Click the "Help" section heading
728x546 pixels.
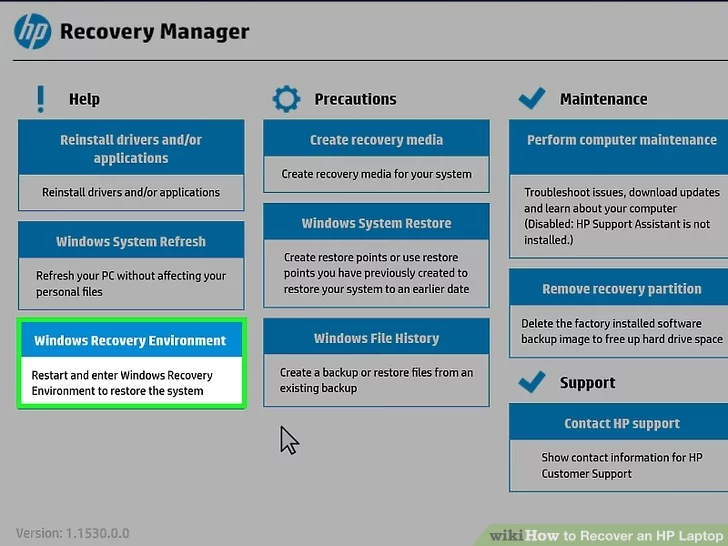click(84, 99)
